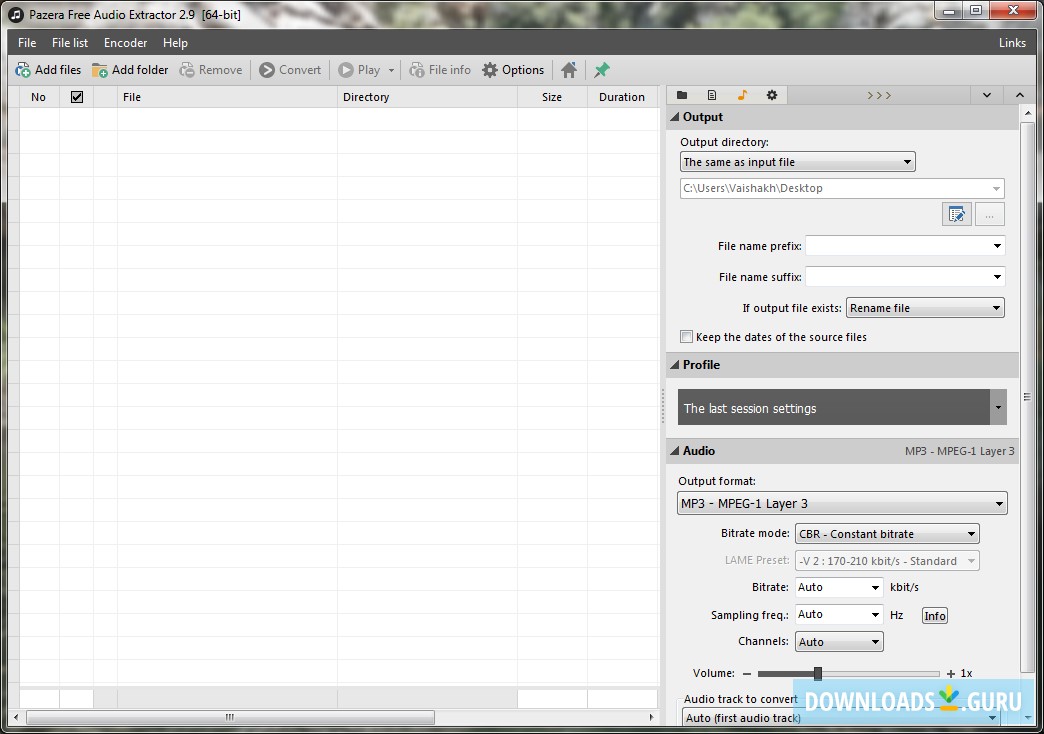1044x734 pixels.
Task: Switch to music note audio tab
Action: point(742,95)
